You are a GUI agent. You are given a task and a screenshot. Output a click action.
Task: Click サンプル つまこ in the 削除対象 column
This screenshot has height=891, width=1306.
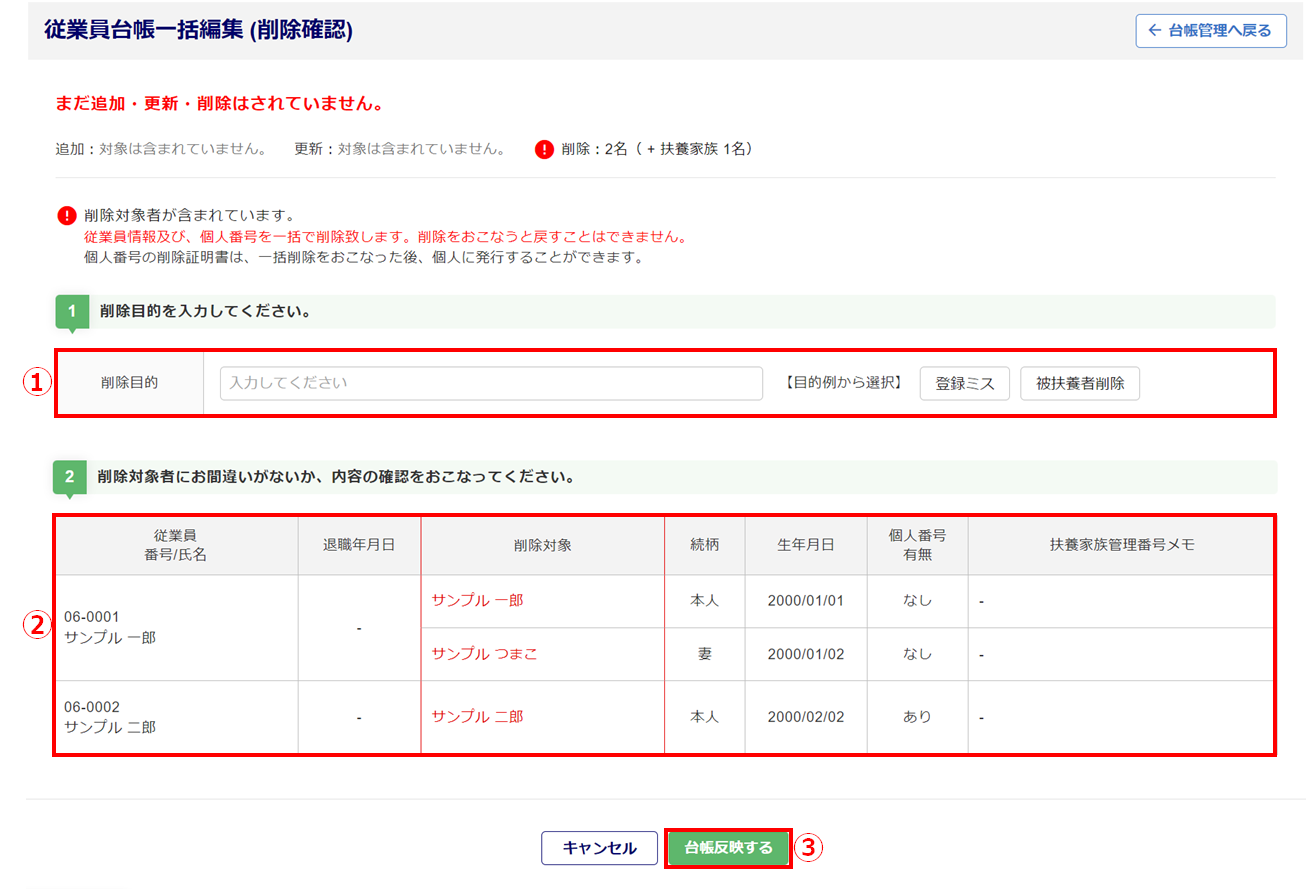(484, 654)
